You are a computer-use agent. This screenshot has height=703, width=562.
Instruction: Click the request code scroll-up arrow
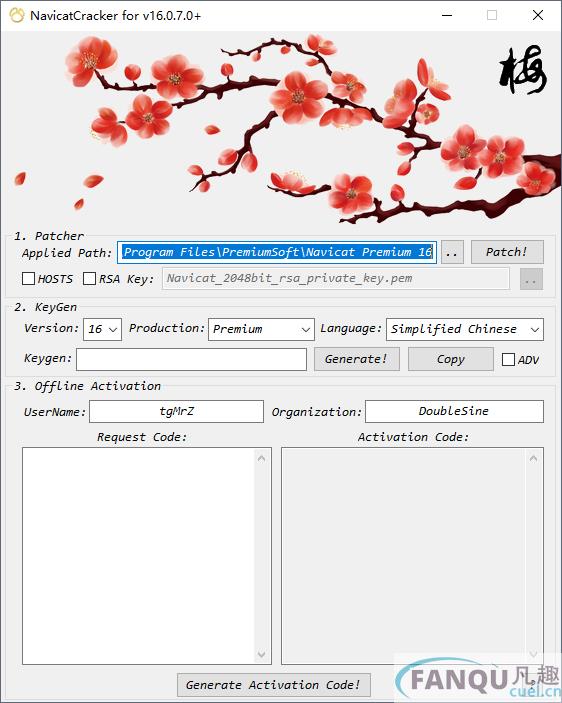tap(262, 458)
